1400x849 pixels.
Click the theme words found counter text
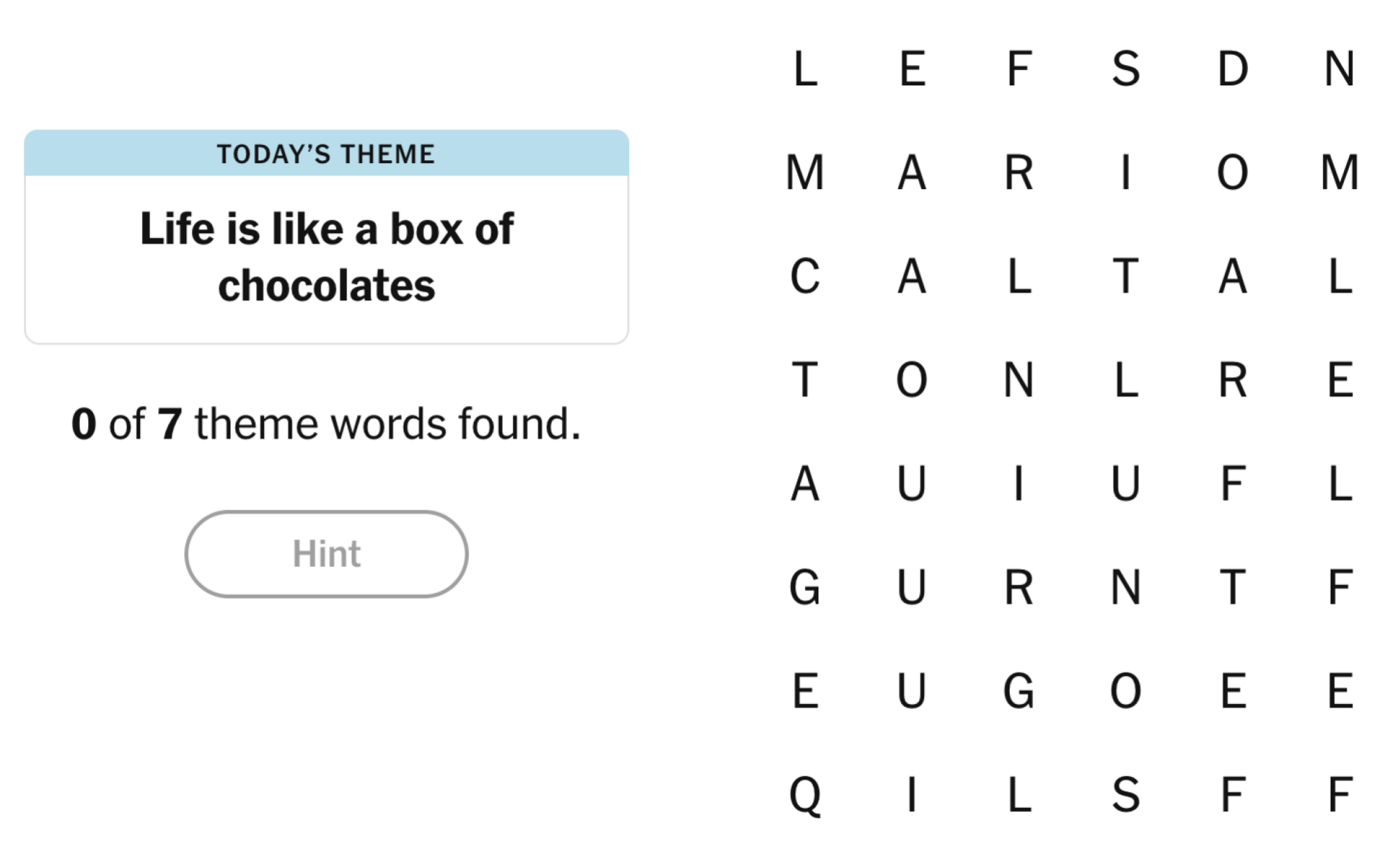click(326, 424)
